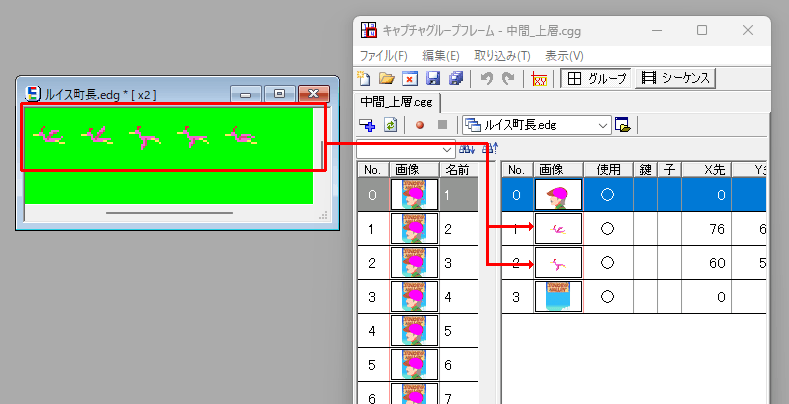Create a new file with the toolbar icon

click(364, 78)
